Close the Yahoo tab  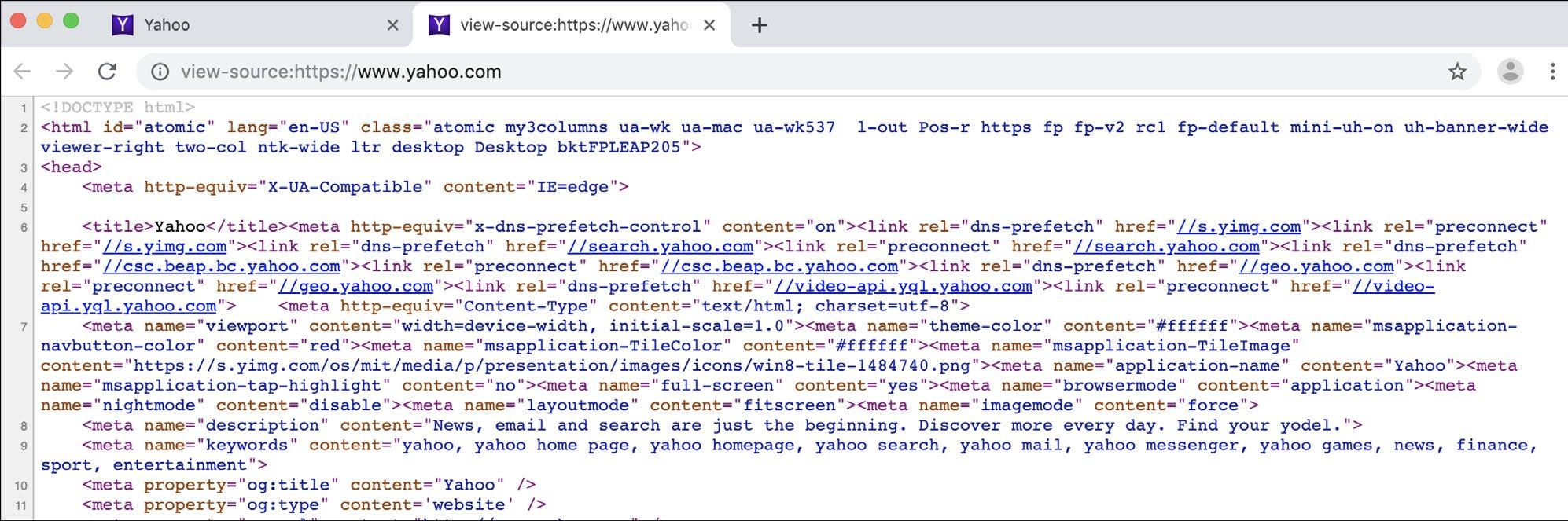tap(393, 25)
